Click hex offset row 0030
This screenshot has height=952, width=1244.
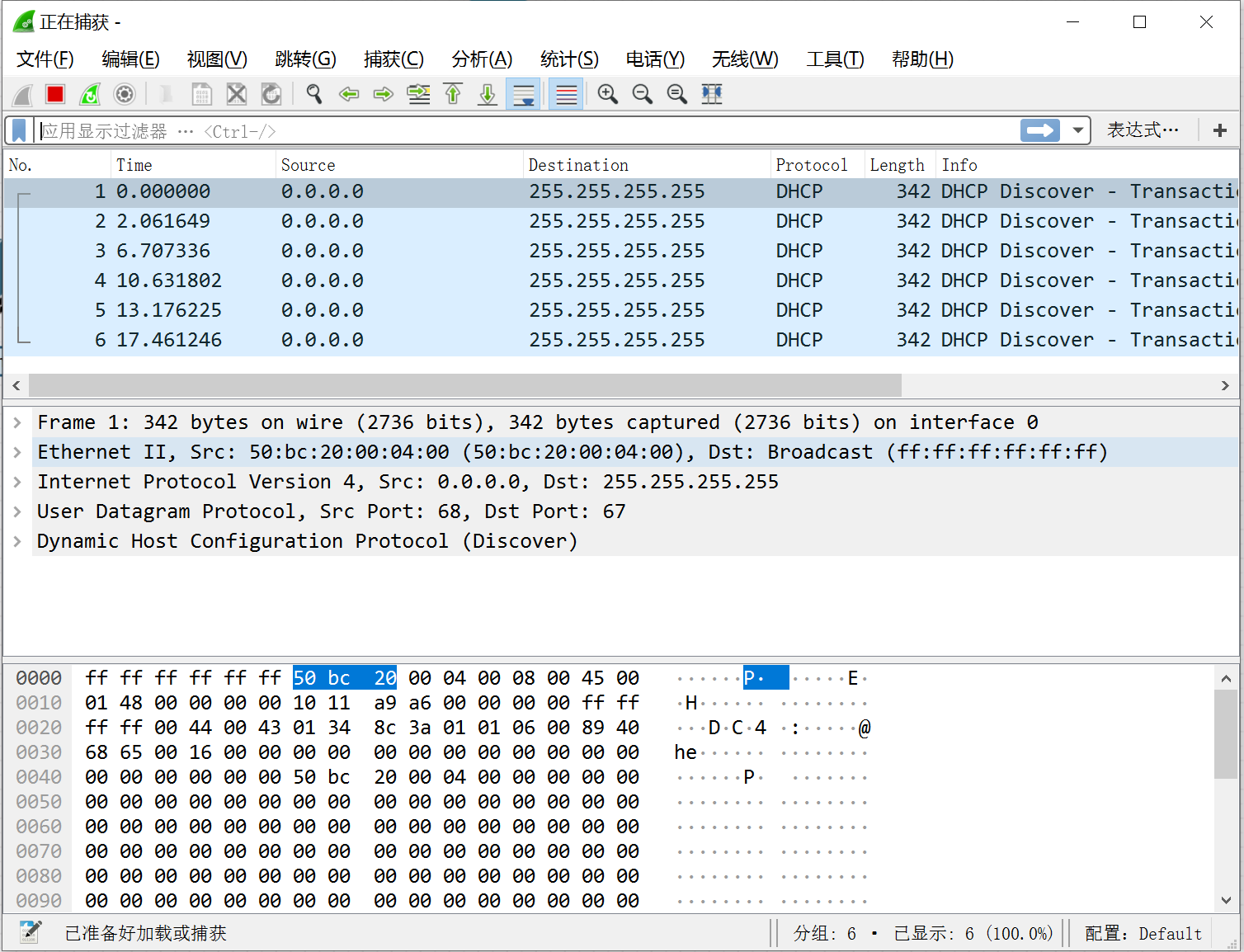[39, 752]
